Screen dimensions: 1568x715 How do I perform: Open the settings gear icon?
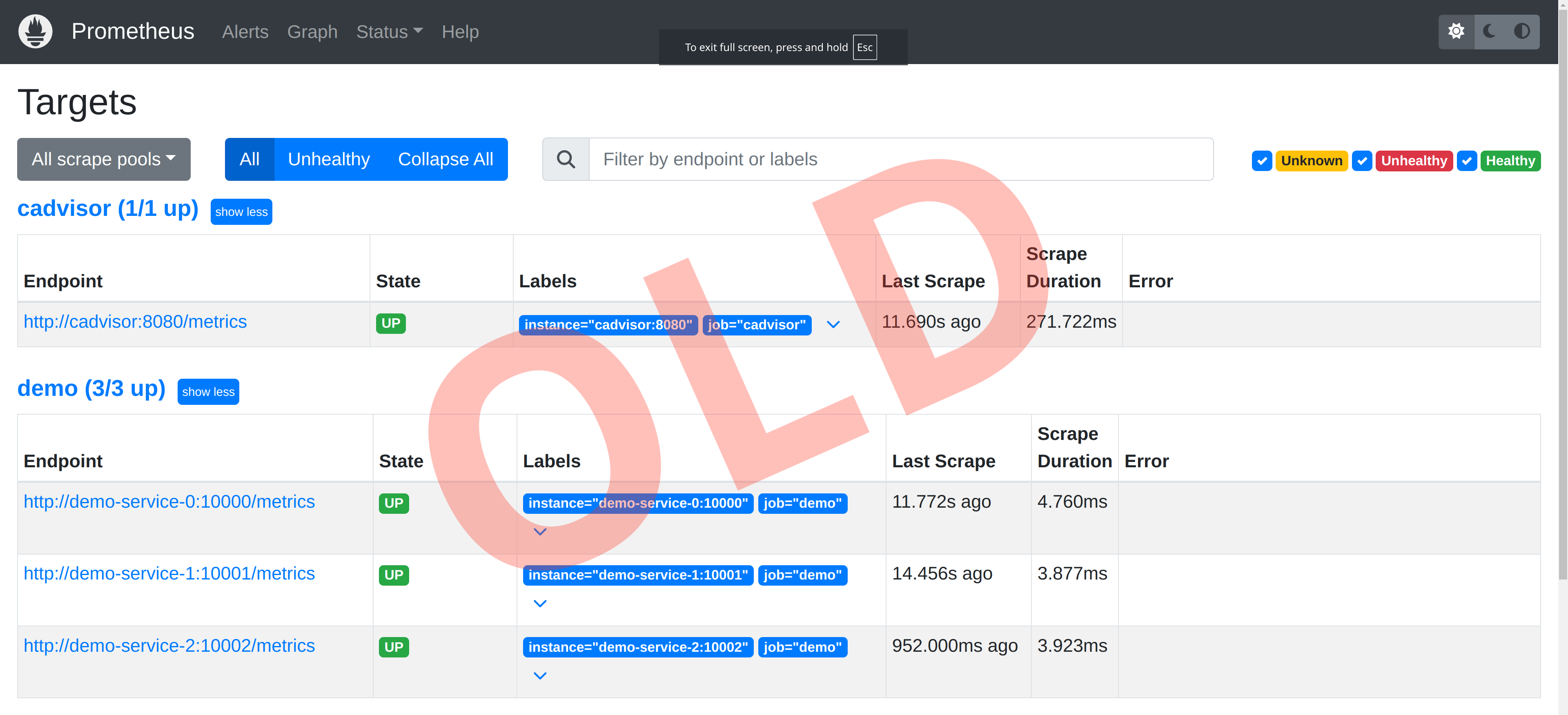coord(1457,32)
